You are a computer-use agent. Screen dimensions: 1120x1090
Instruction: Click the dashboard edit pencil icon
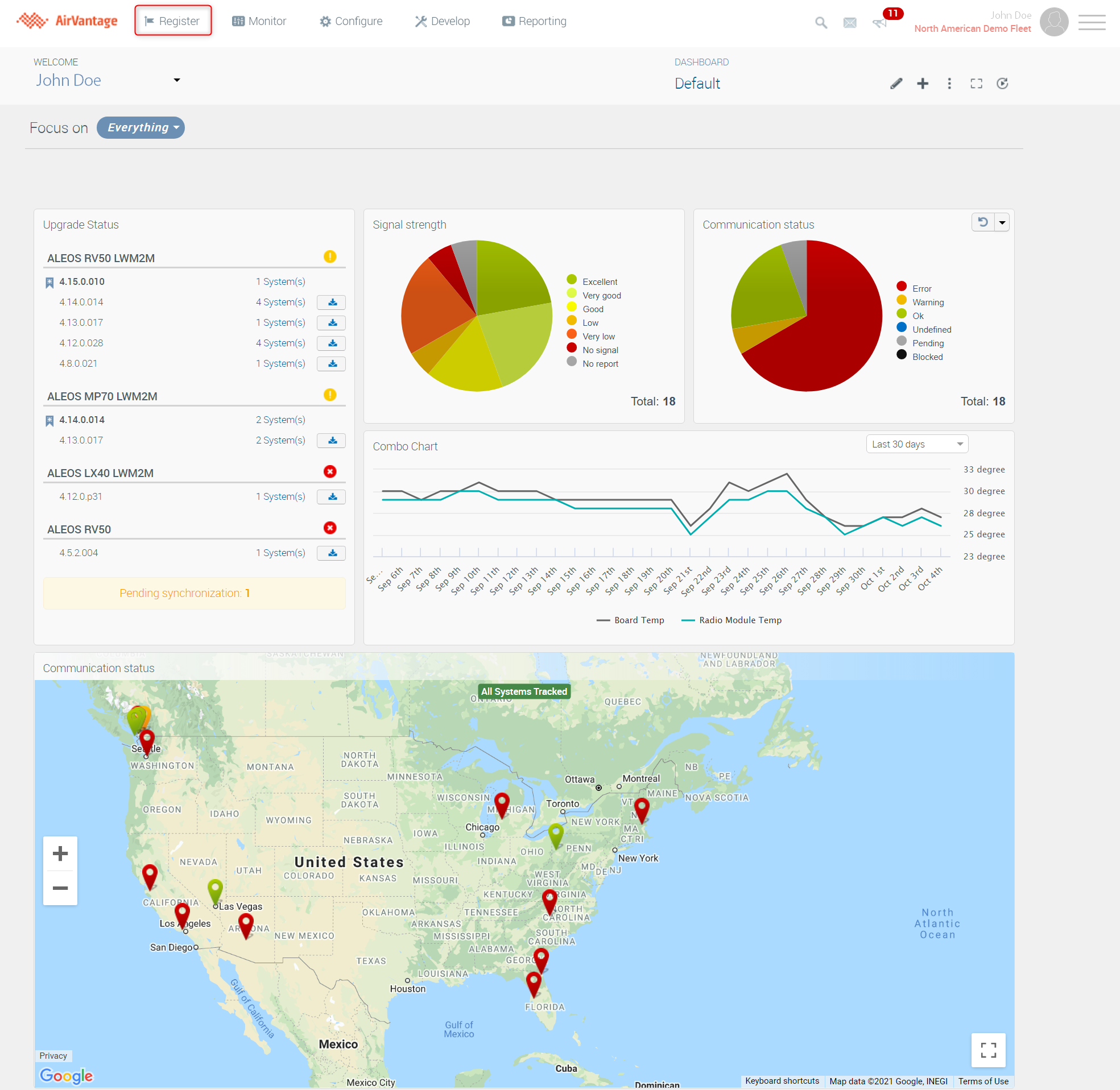pyautogui.click(x=896, y=84)
